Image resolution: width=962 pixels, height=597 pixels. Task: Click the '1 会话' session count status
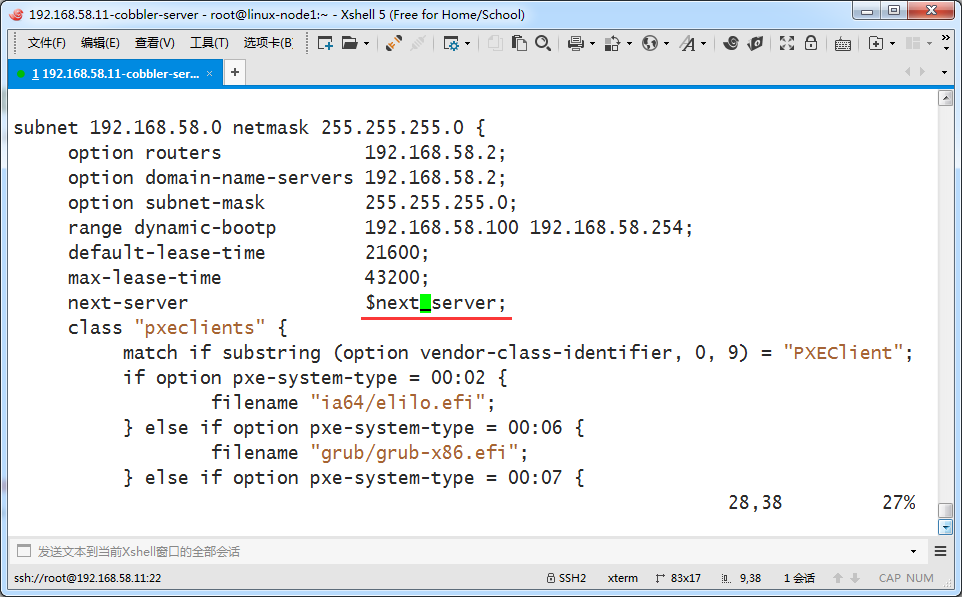pos(799,578)
